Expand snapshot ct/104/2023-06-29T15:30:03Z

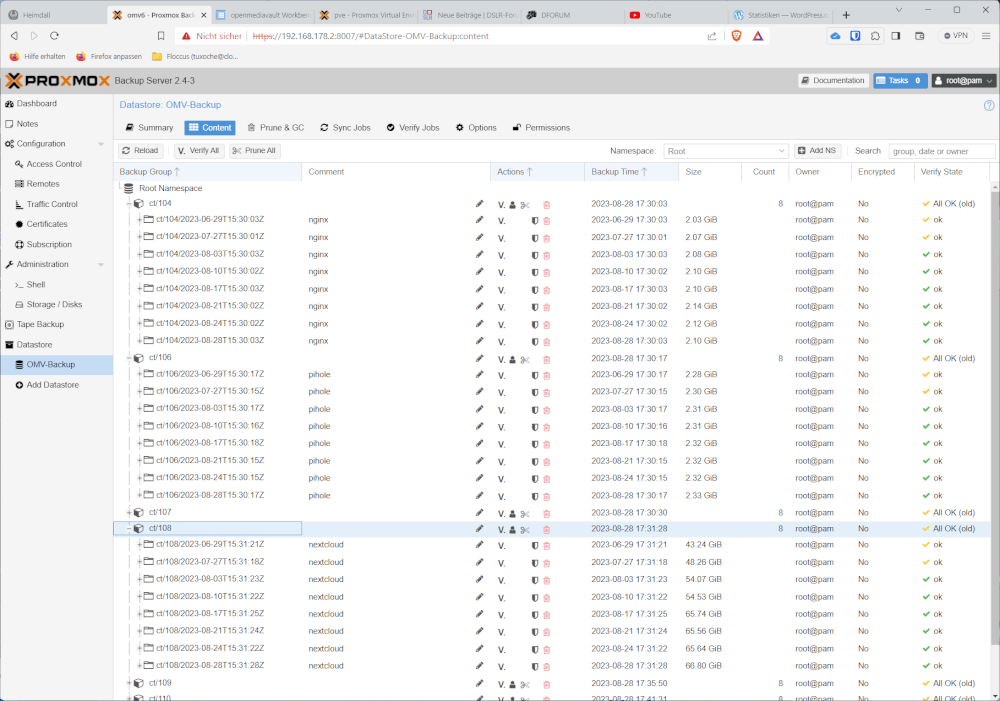click(x=140, y=219)
